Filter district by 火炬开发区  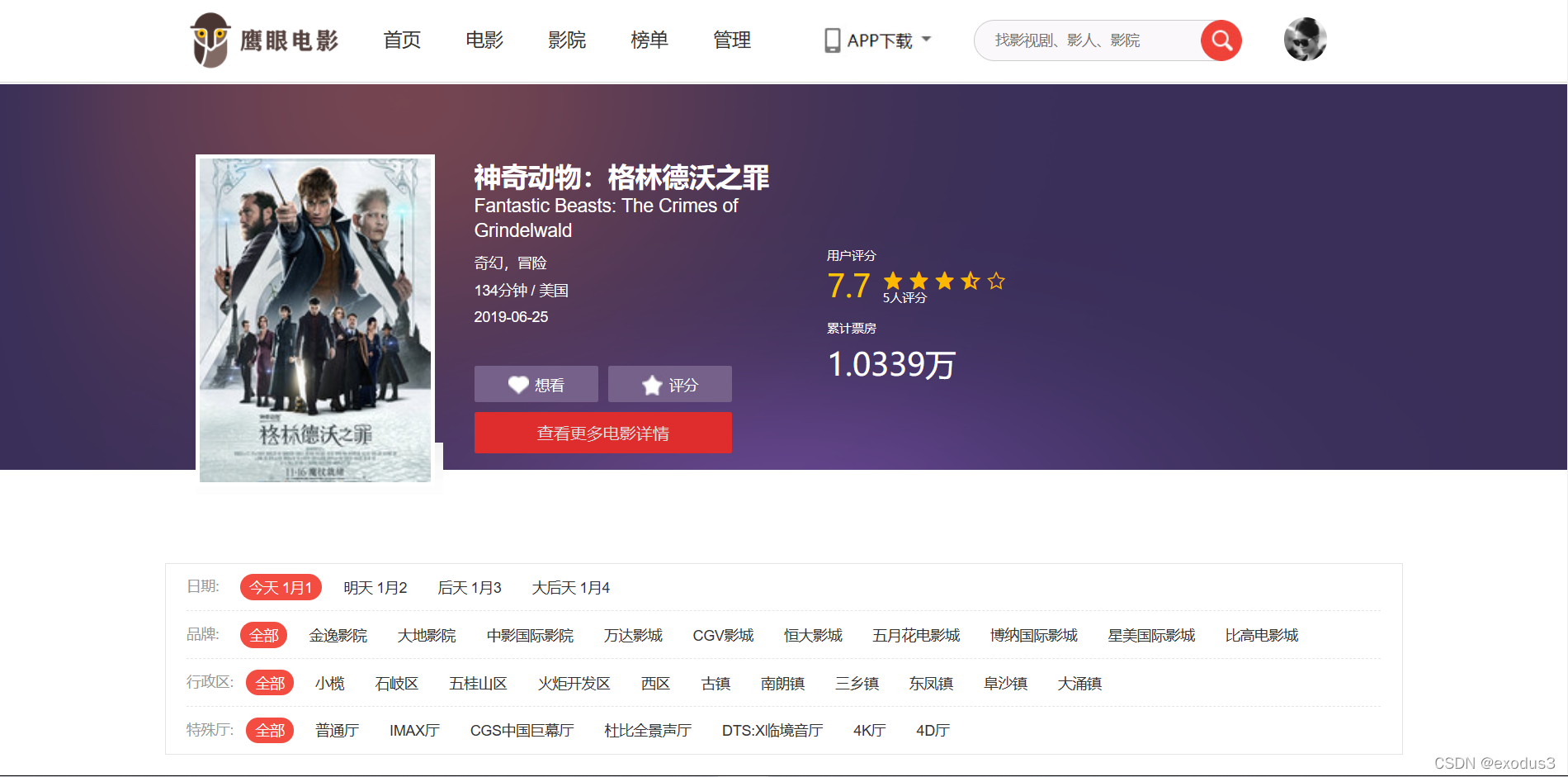(x=574, y=683)
